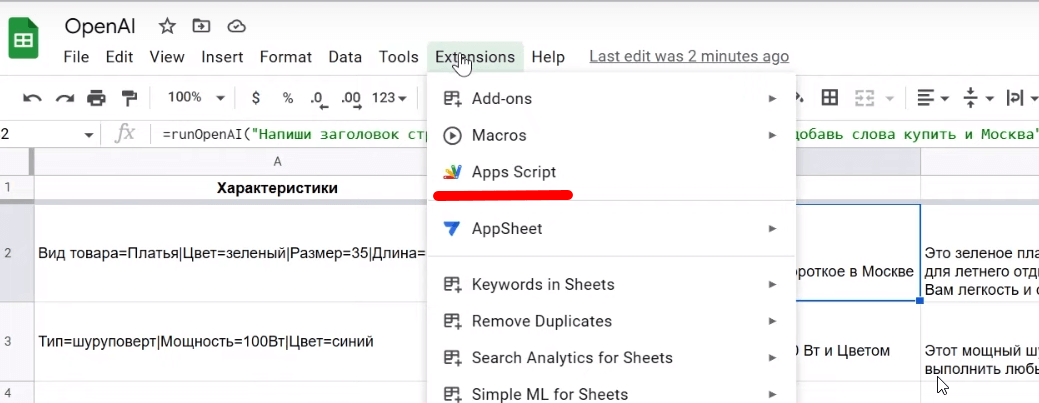Select Macros menu entry

pyautogui.click(x=610, y=135)
